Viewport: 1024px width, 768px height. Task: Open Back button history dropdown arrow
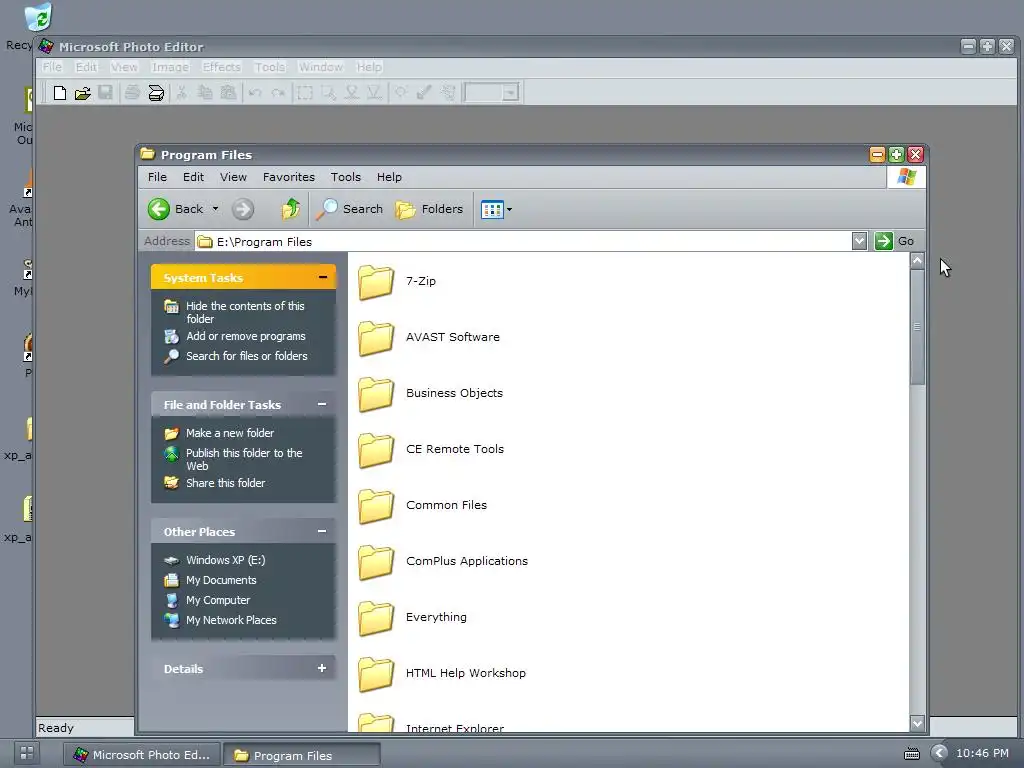(x=216, y=209)
